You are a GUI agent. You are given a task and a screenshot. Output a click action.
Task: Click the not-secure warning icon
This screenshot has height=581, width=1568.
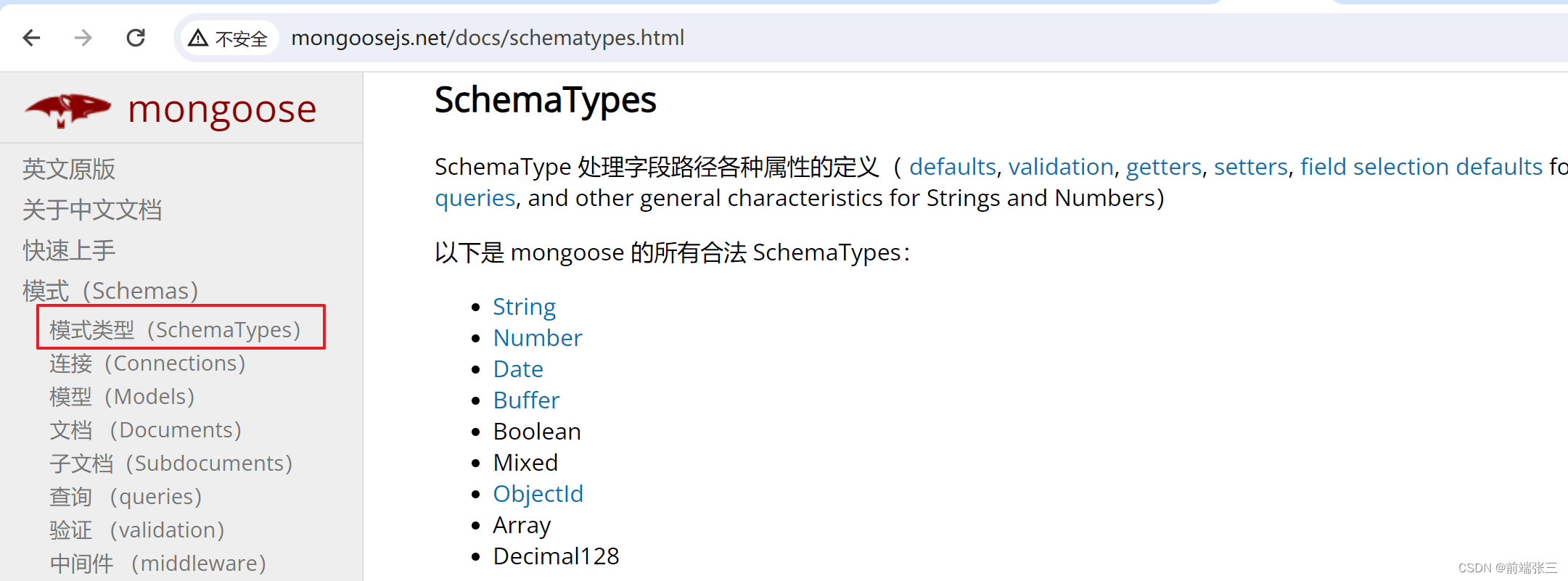tap(198, 38)
